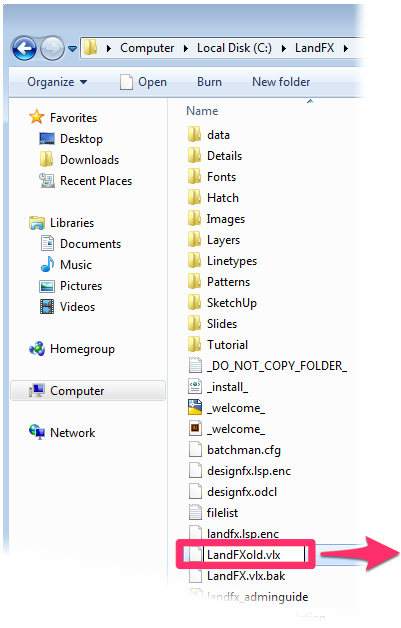
Task: Click the Forward navigation arrow button
Action: pyautogui.click(x=52, y=48)
